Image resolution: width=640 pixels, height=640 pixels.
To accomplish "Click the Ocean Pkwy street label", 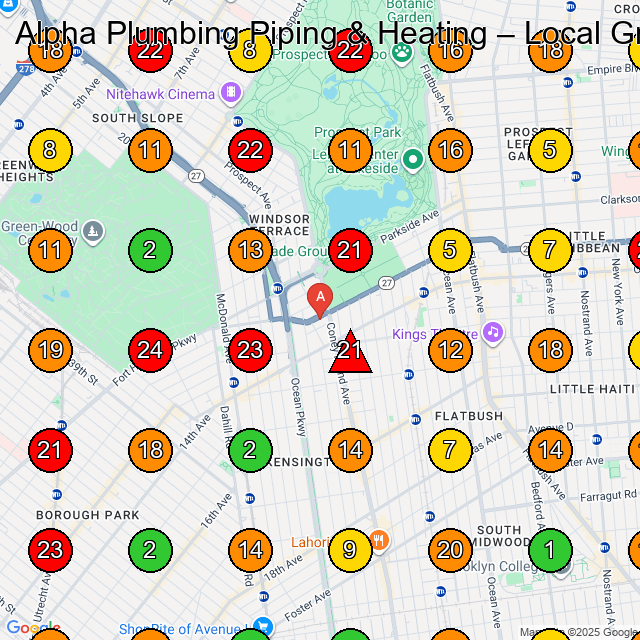I will point(298,407).
